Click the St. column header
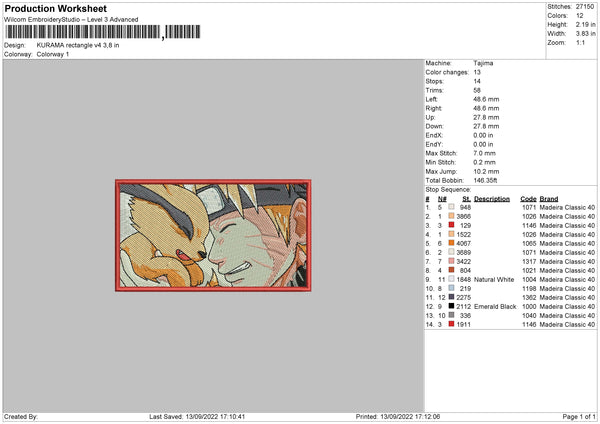 (x=466, y=199)
